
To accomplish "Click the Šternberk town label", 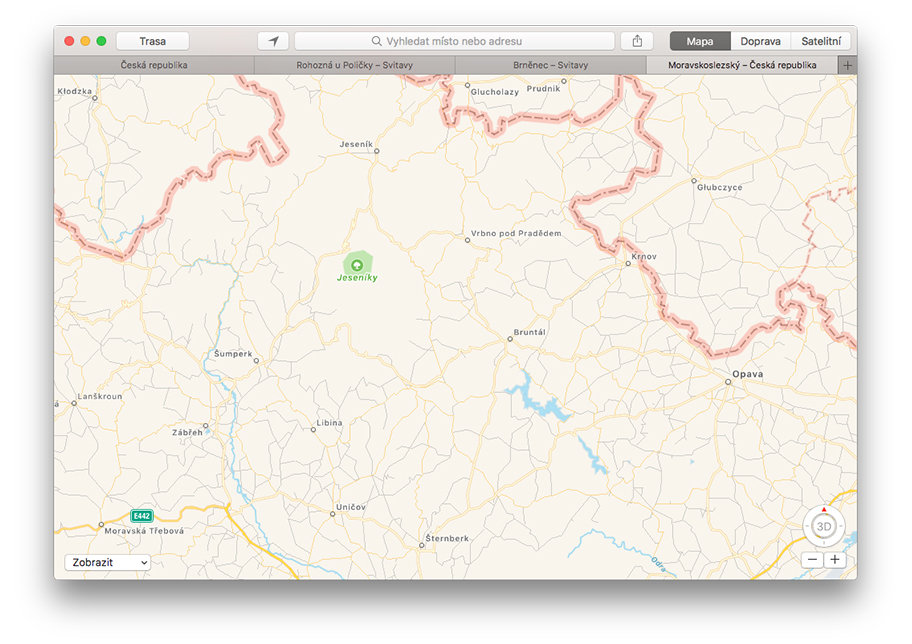I will [x=447, y=538].
